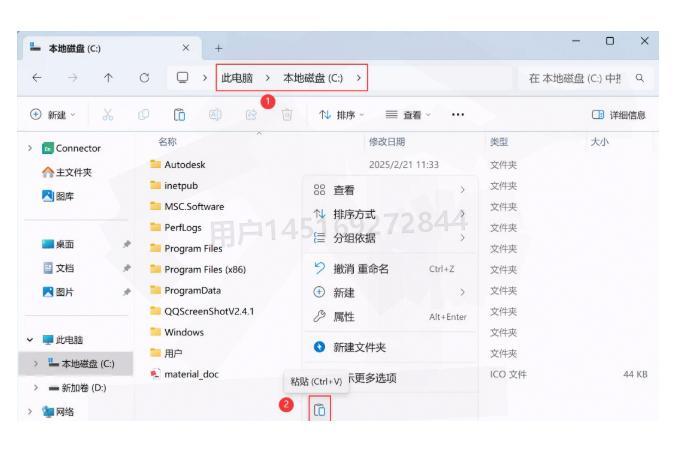Click the Cut scissors icon

tap(107, 115)
